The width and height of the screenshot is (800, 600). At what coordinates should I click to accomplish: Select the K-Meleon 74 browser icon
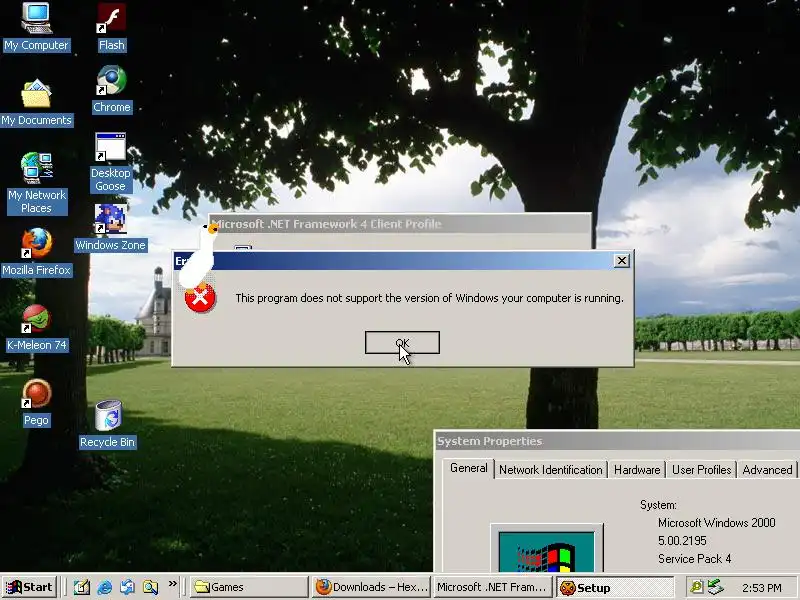coord(36,328)
